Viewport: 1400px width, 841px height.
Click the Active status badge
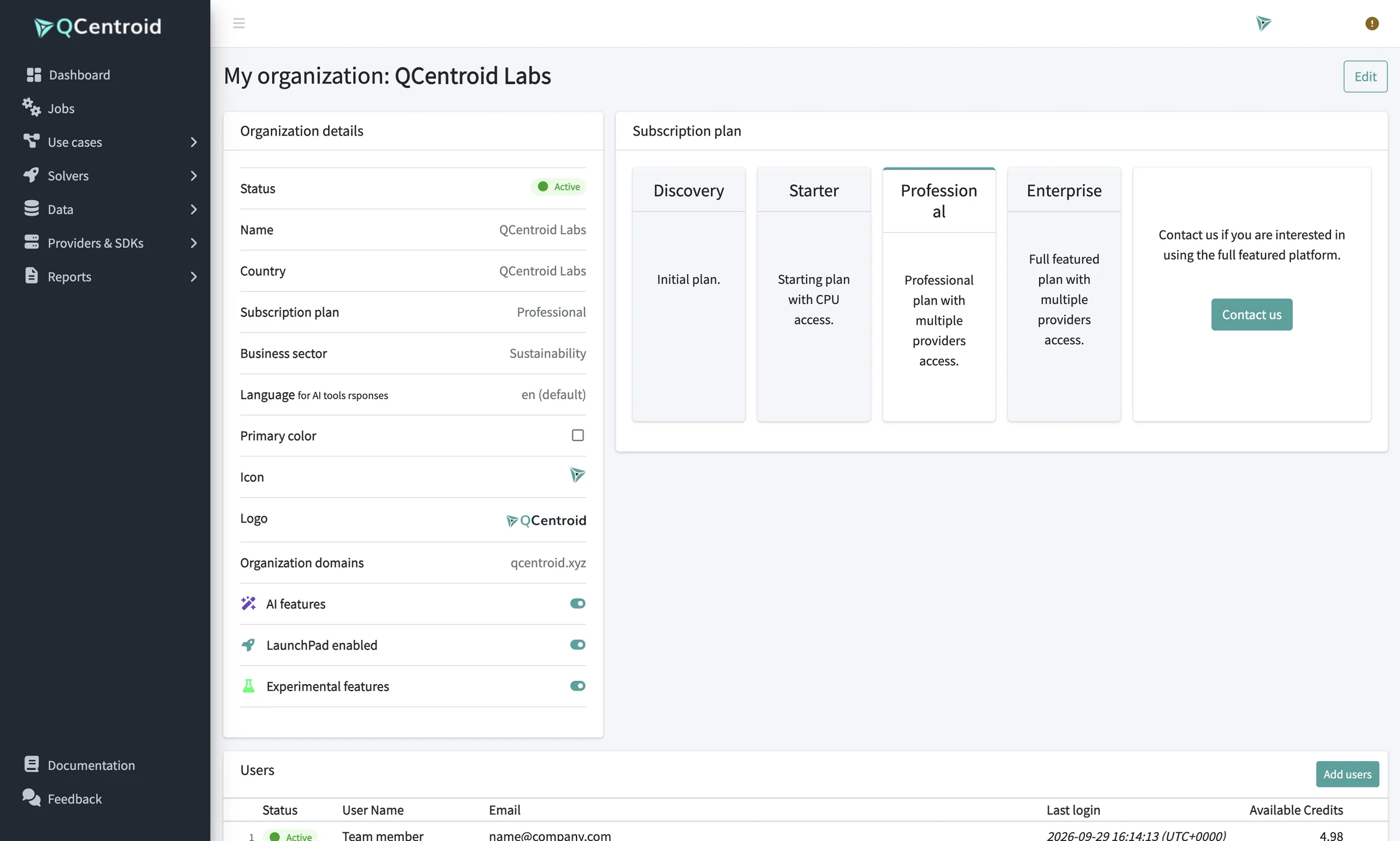pyautogui.click(x=558, y=186)
